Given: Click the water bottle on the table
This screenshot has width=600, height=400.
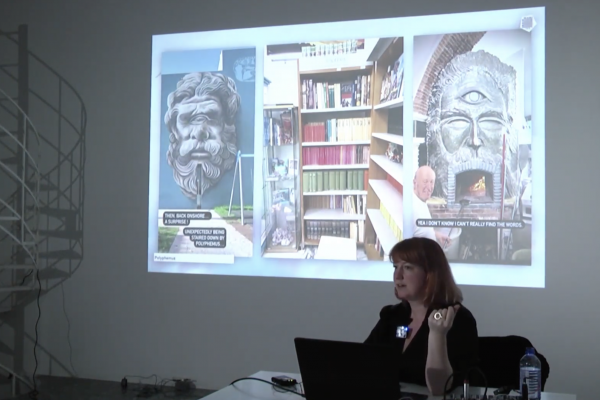Looking at the screenshot, I should (x=530, y=373).
